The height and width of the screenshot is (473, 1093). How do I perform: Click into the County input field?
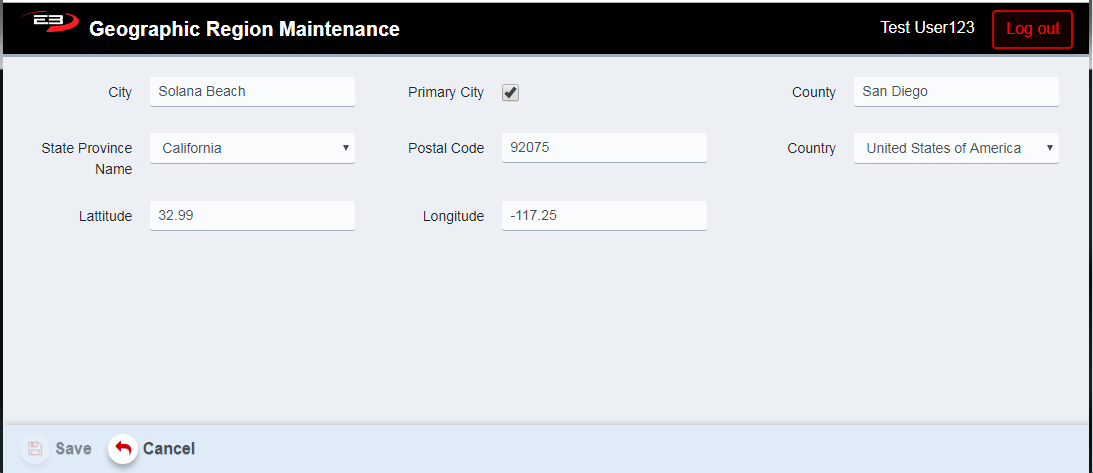coord(955,92)
